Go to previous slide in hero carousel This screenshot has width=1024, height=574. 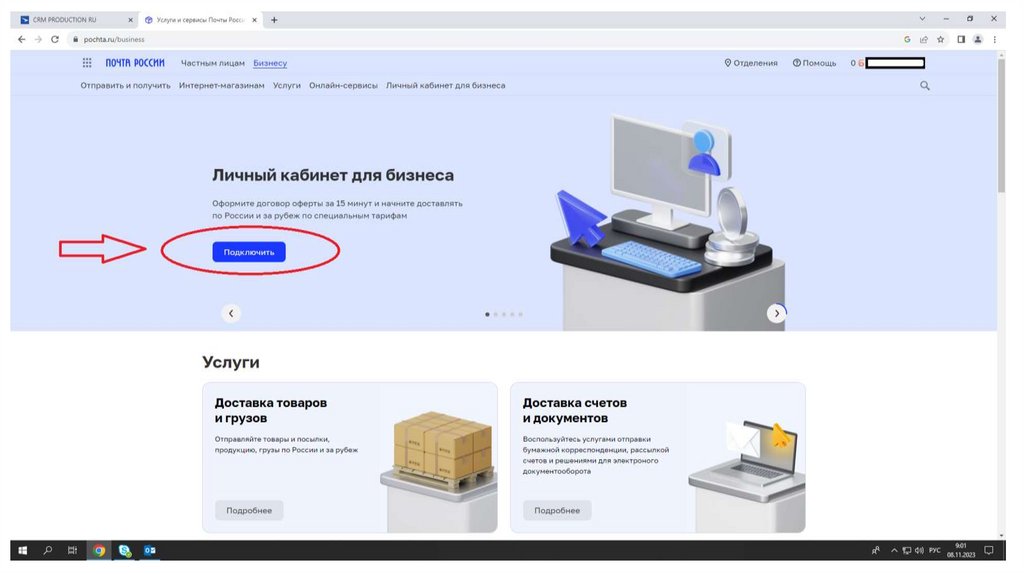[x=231, y=313]
